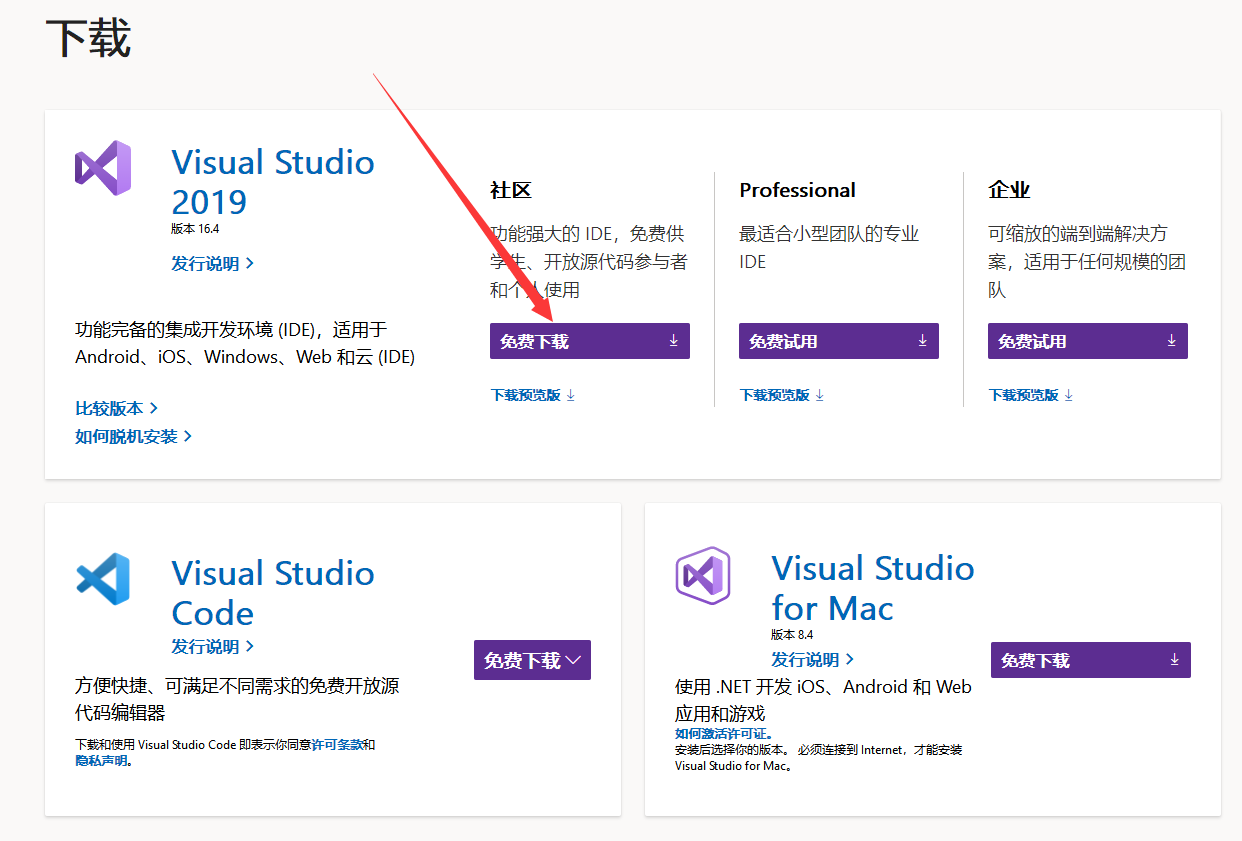Open 如何激活许可证 link
This screenshot has height=841, width=1242.
pyautogui.click(x=723, y=734)
